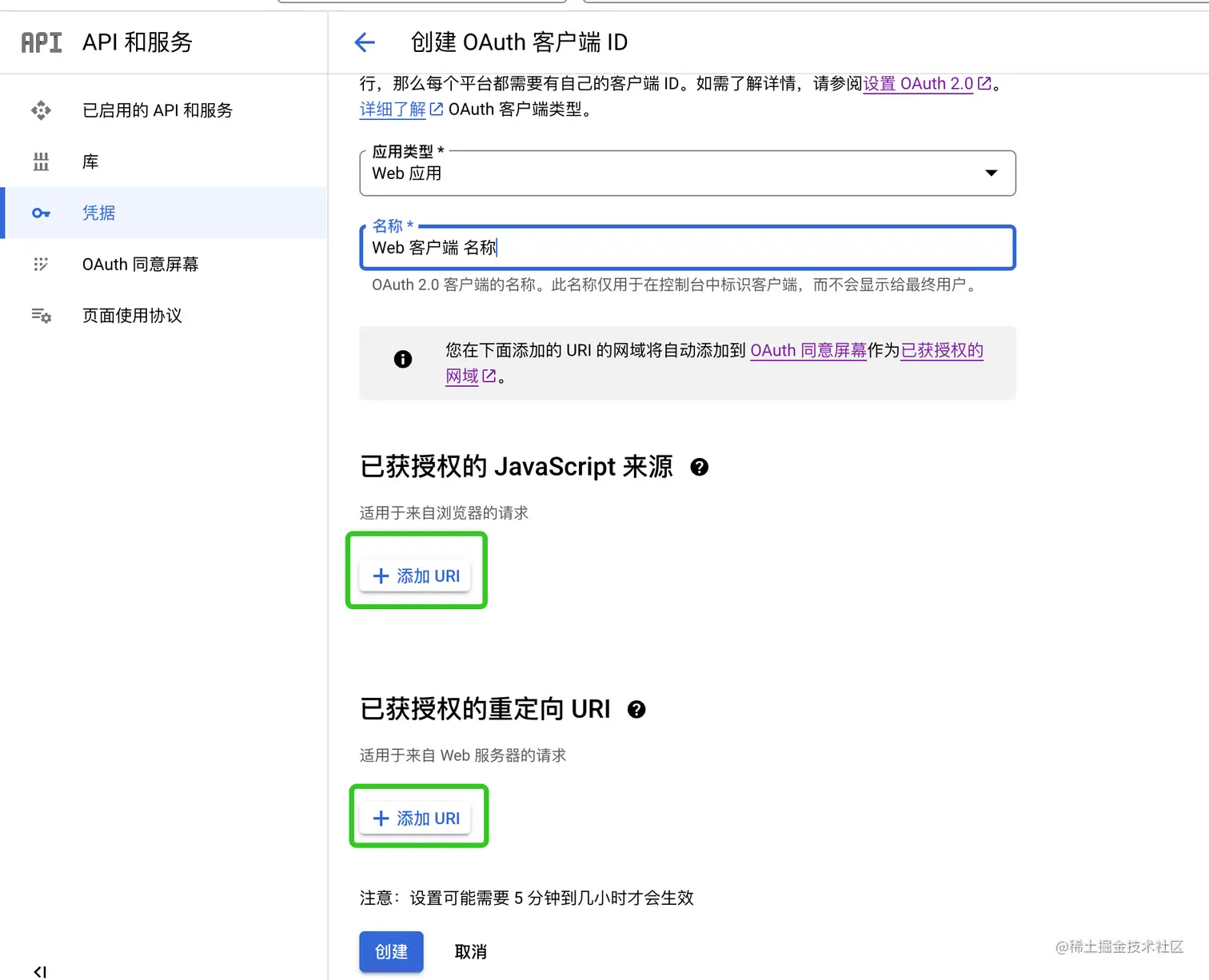Click the dropdown arrow of 应用类型
The width and height of the screenshot is (1209, 980).
(x=992, y=173)
